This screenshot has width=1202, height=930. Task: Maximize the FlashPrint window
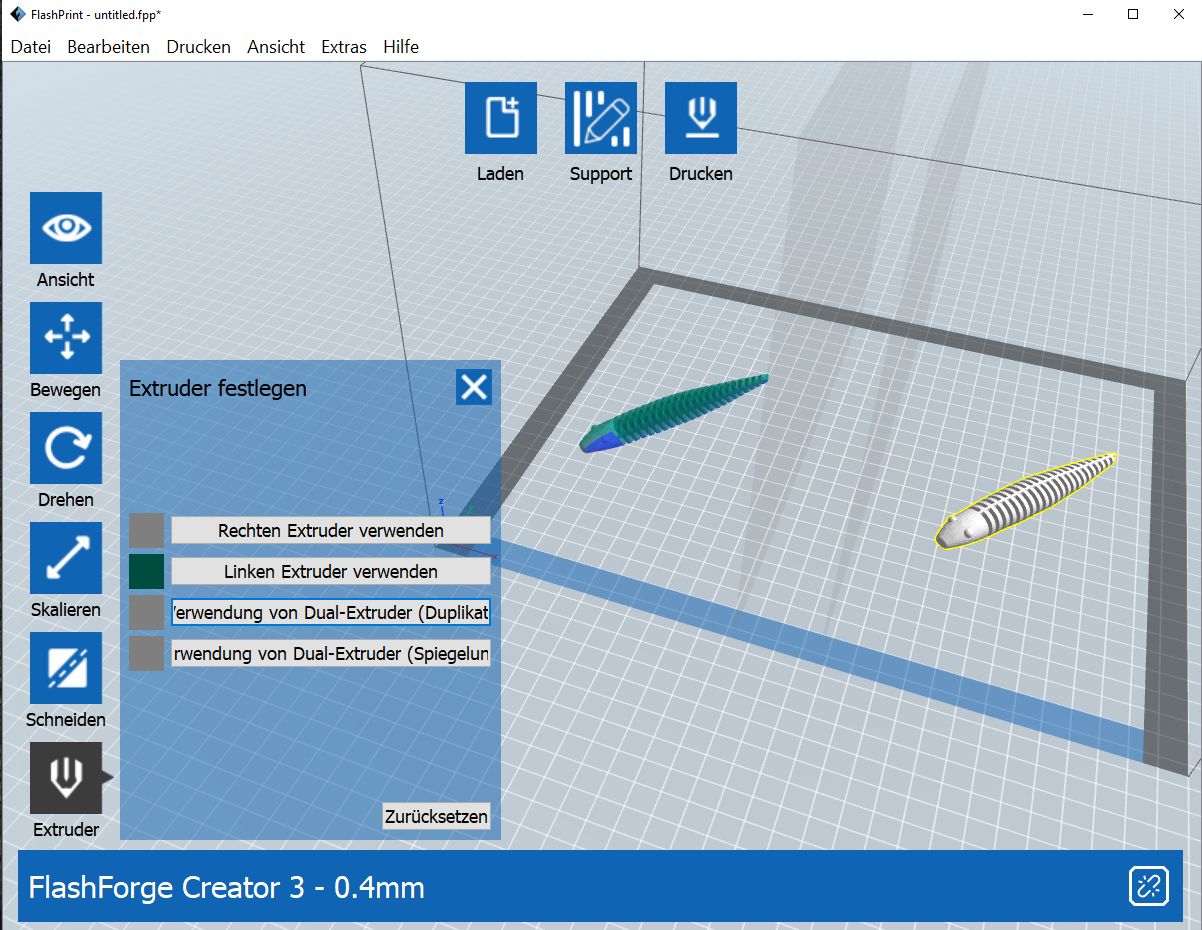click(1133, 14)
